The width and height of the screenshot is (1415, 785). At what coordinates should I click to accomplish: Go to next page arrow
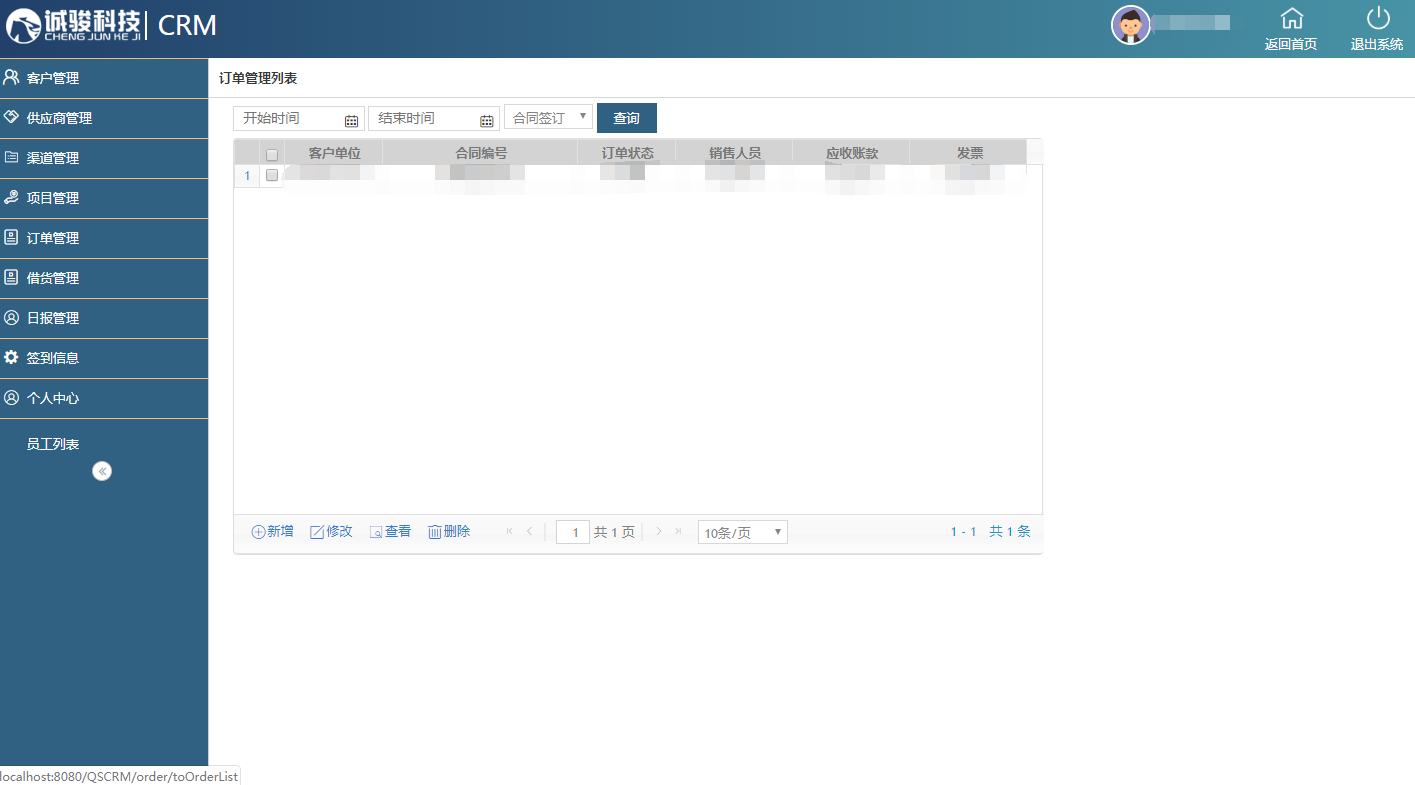[x=658, y=531]
